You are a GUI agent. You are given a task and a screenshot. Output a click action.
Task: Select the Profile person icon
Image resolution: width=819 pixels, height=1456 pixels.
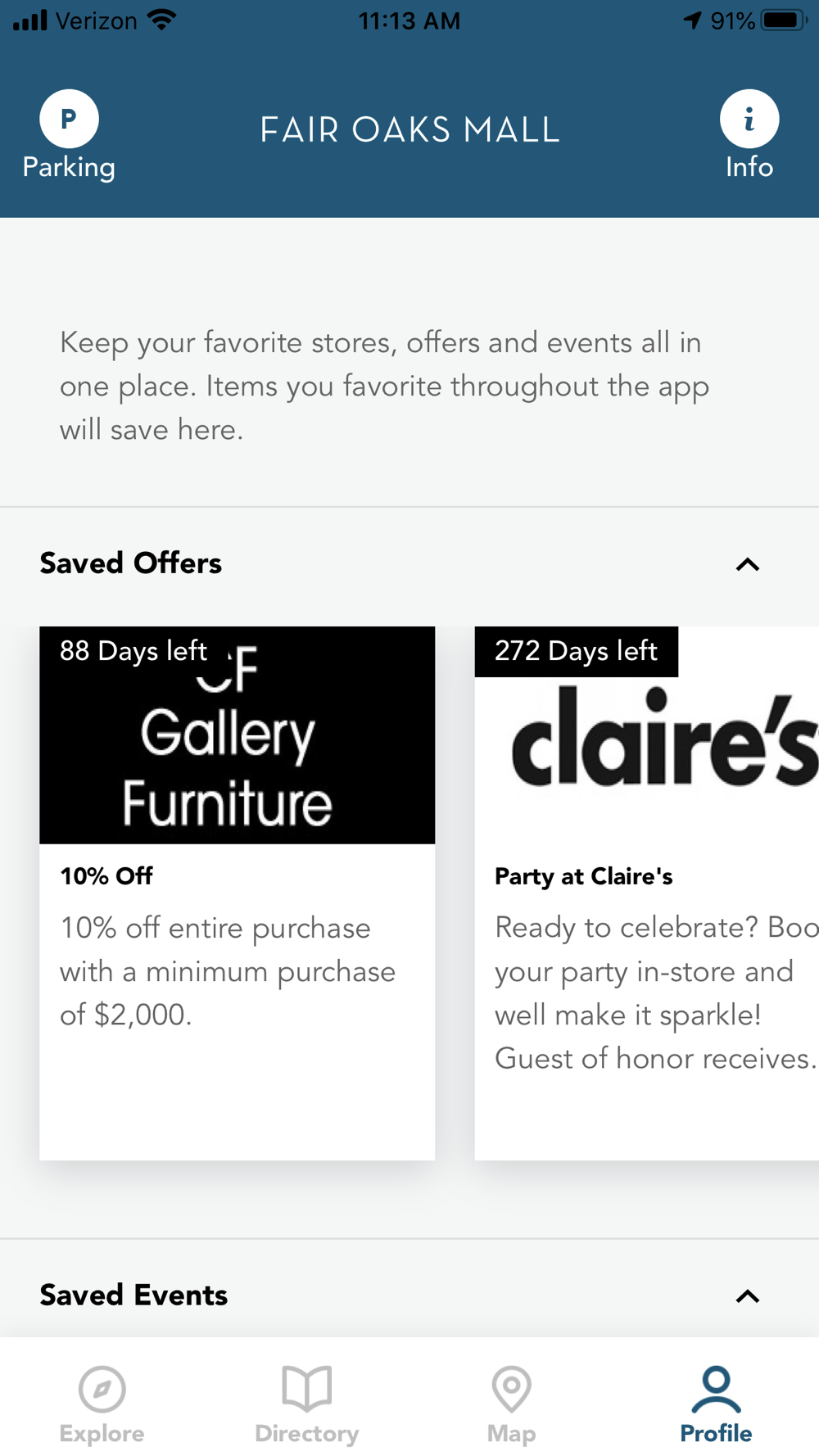pos(717,1390)
